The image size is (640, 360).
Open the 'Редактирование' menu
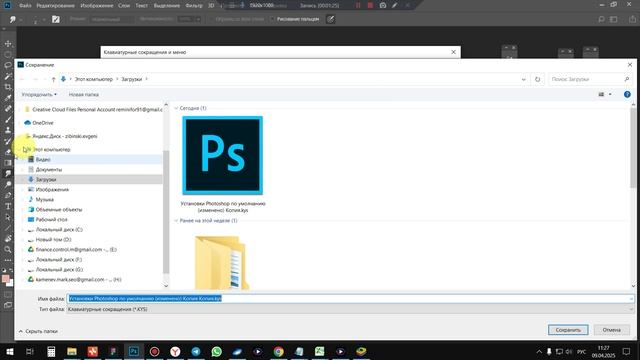coord(56,6)
